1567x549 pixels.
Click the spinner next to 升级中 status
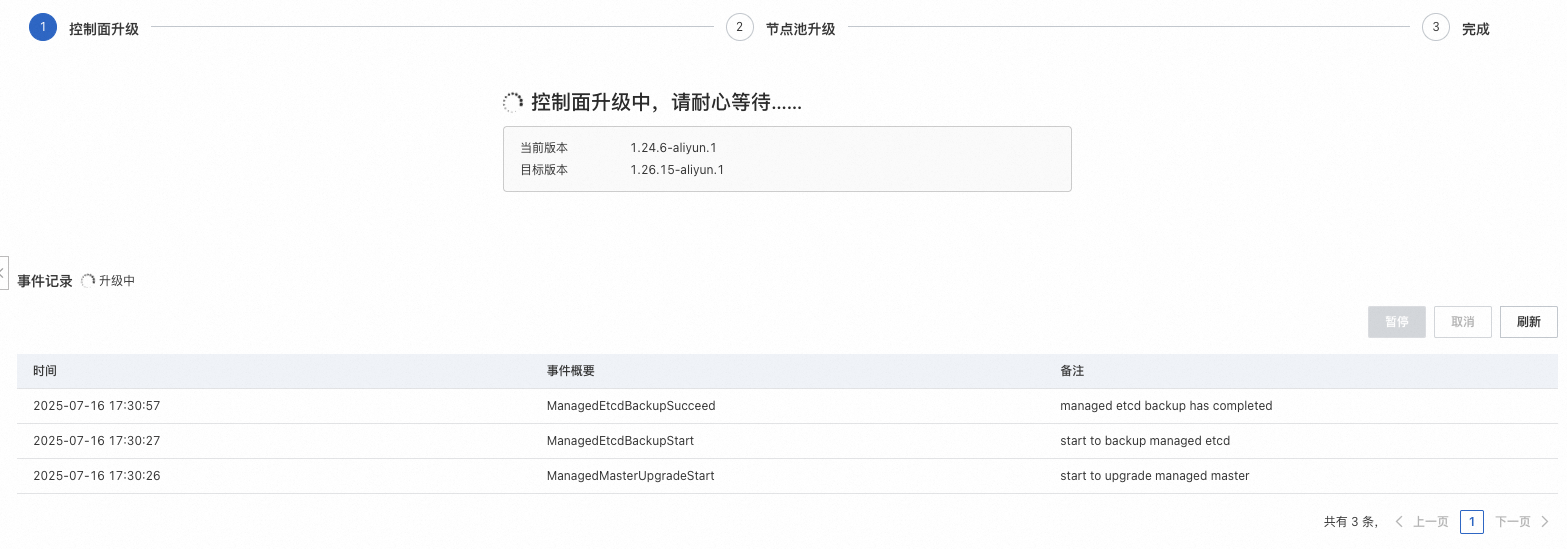pos(88,281)
